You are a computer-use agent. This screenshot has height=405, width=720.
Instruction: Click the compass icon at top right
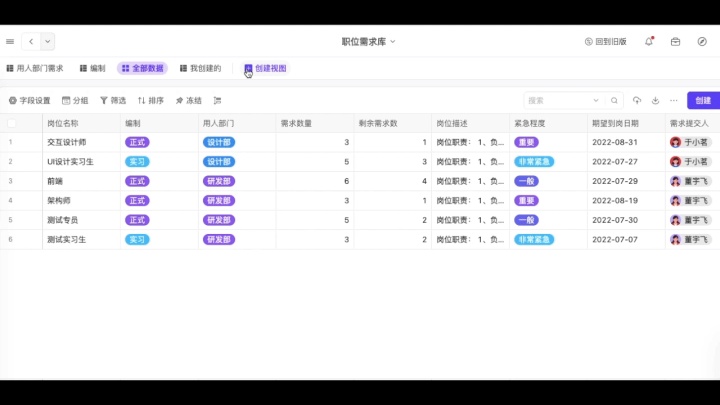(702, 41)
